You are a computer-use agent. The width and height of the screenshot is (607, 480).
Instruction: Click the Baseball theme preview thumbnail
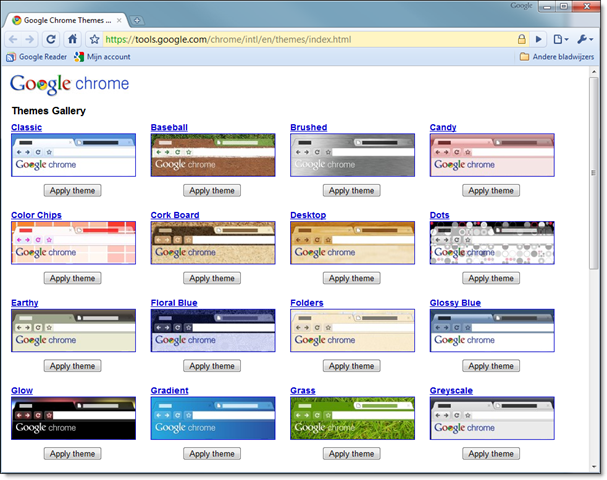213,155
